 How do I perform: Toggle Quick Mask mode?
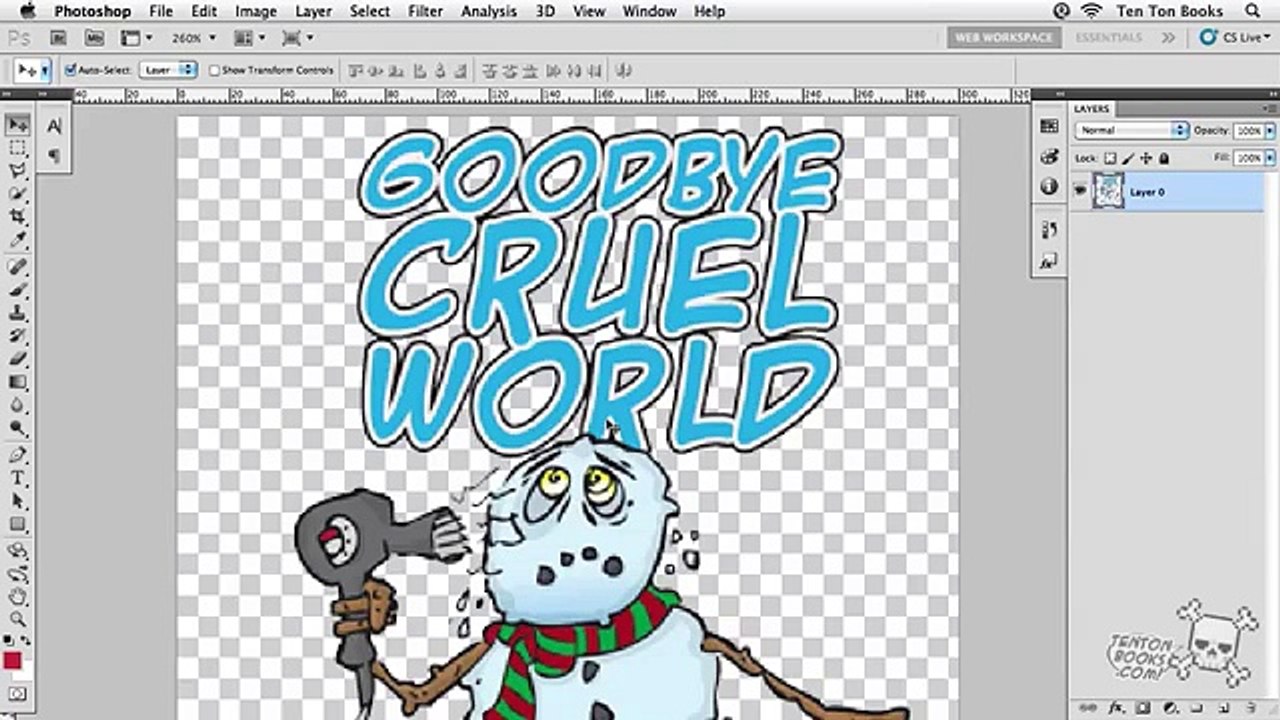(18, 694)
